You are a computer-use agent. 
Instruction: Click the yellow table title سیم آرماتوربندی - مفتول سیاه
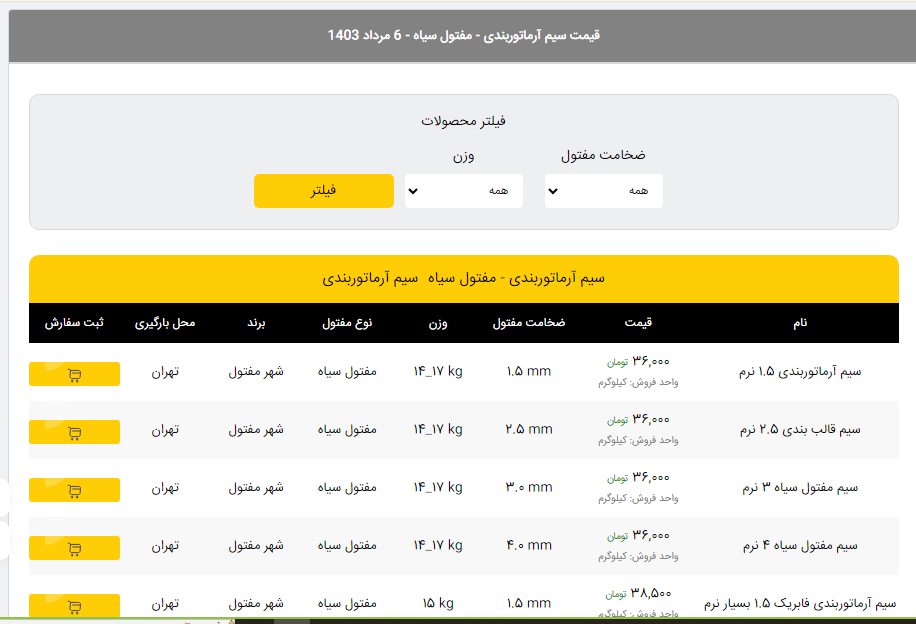[x=464, y=278]
